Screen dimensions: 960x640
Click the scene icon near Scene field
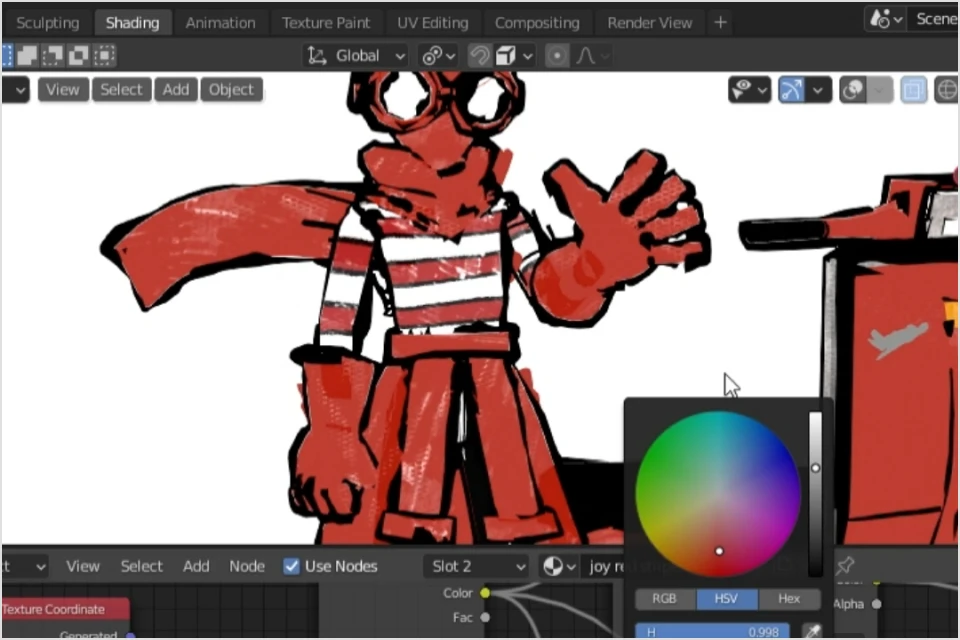coord(880,20)
